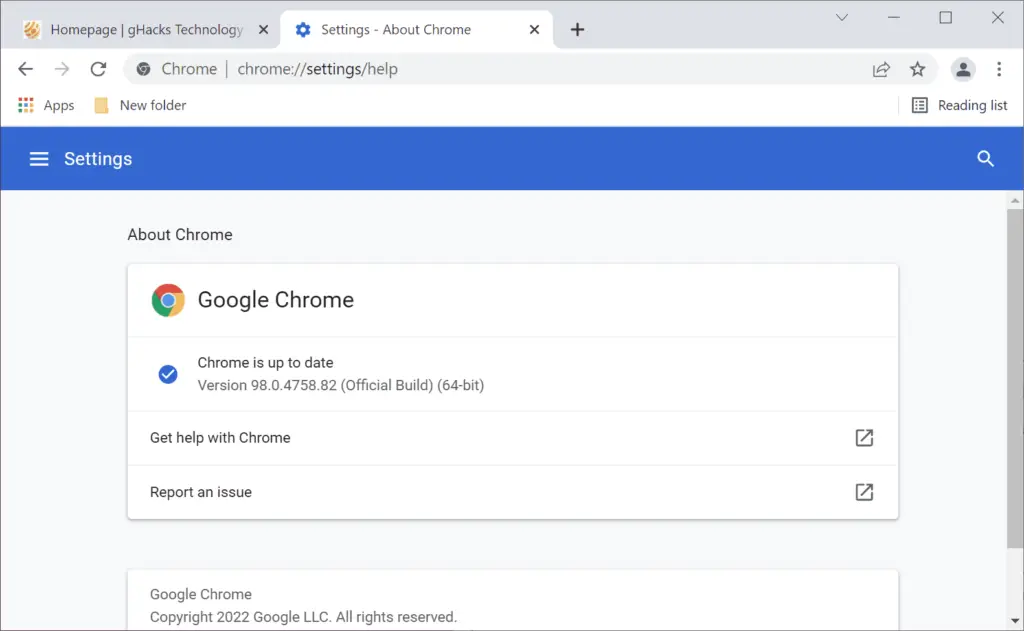Click the scrollbar down arrow

pos(1015,621)
